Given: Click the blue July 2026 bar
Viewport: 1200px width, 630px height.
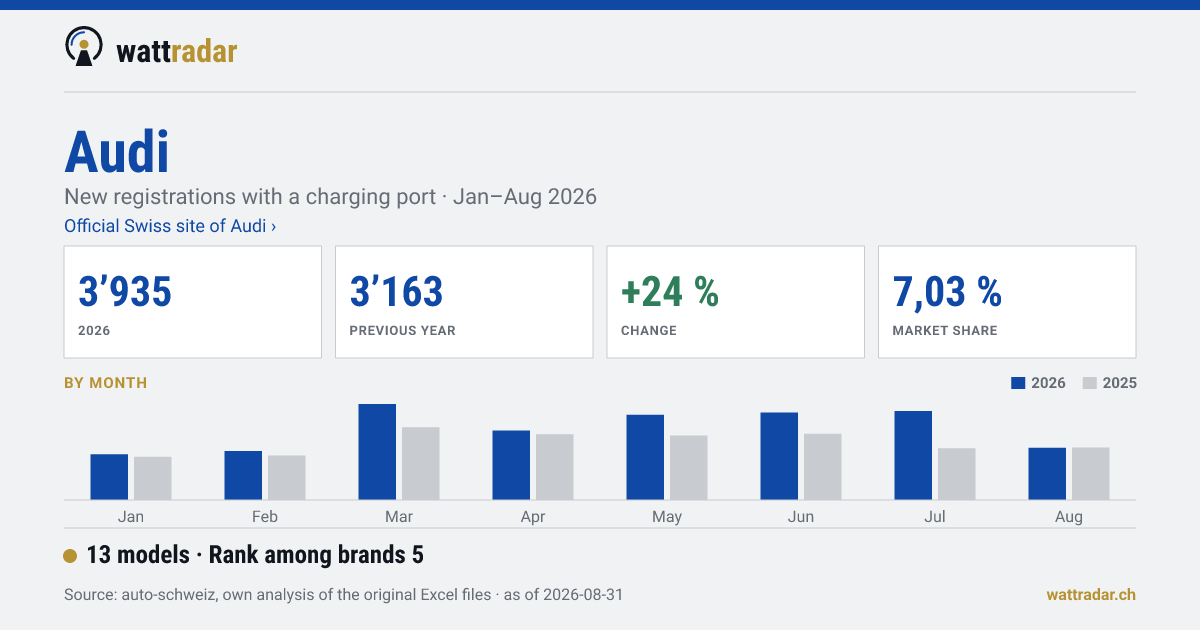Looking at the screenshot, I should [913, 455].
